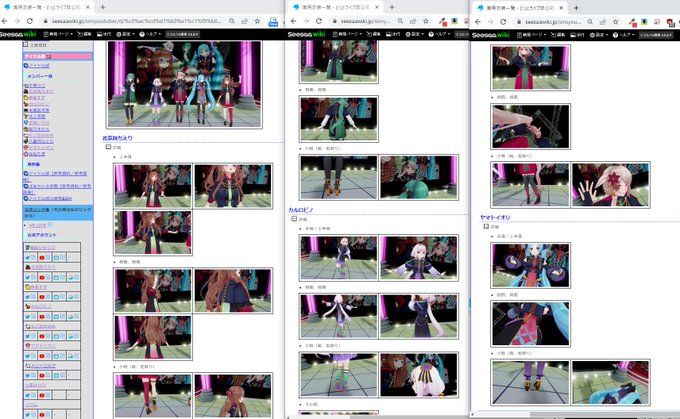The height and width of the screenshot is (419, 680).
Task: Go back in the left browser window
Action: pos(4,21)
